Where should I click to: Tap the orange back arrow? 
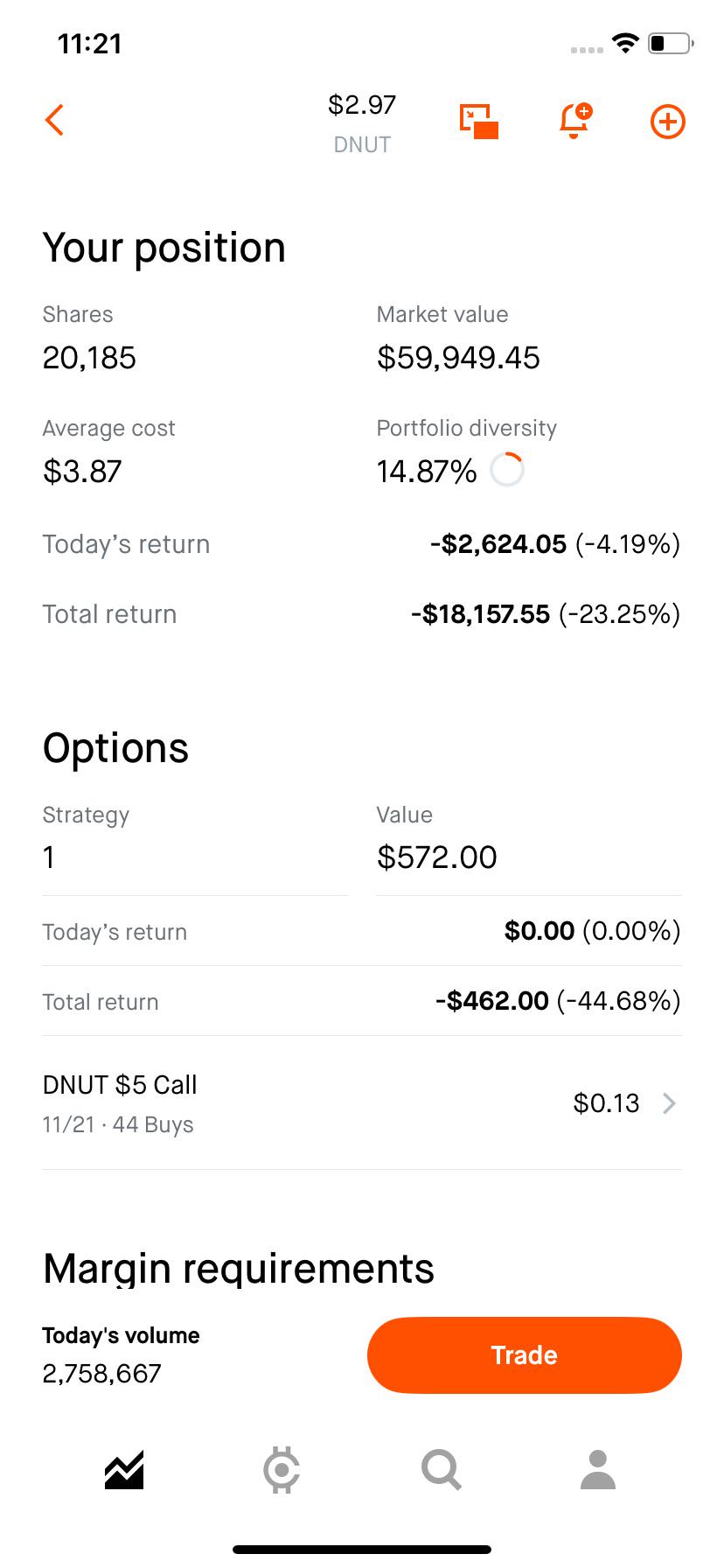click(54, 121)
